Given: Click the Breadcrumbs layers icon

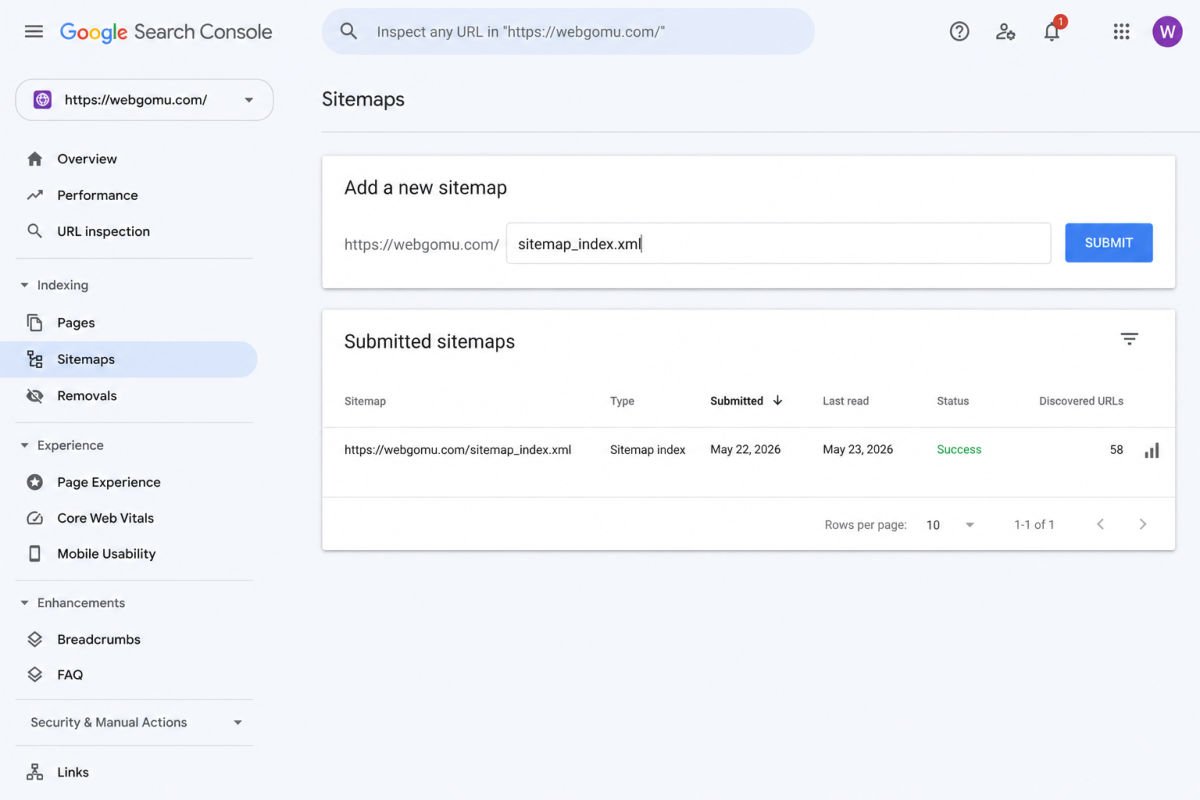Looking at the screenshot, I should 35,639.
